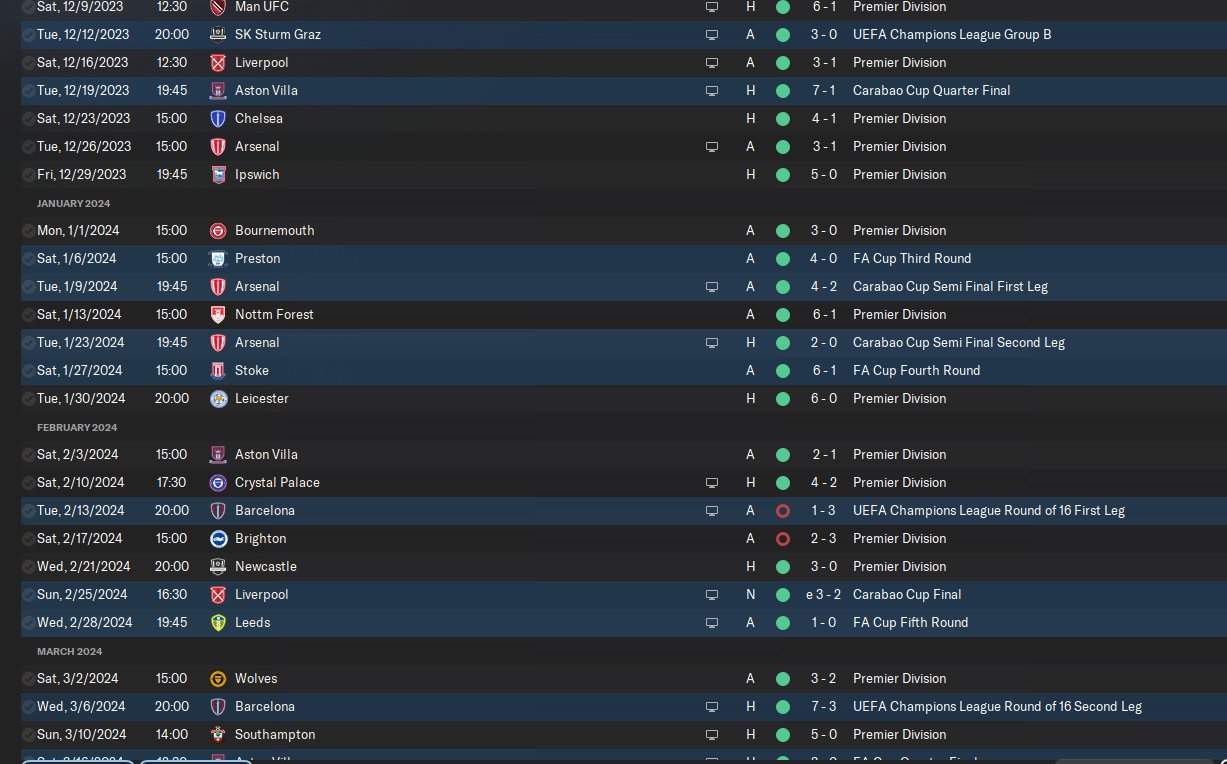The width and height of the screenshot is (1227, 764).
Task: Click the Leeds club badge
Action: (218, 622)
